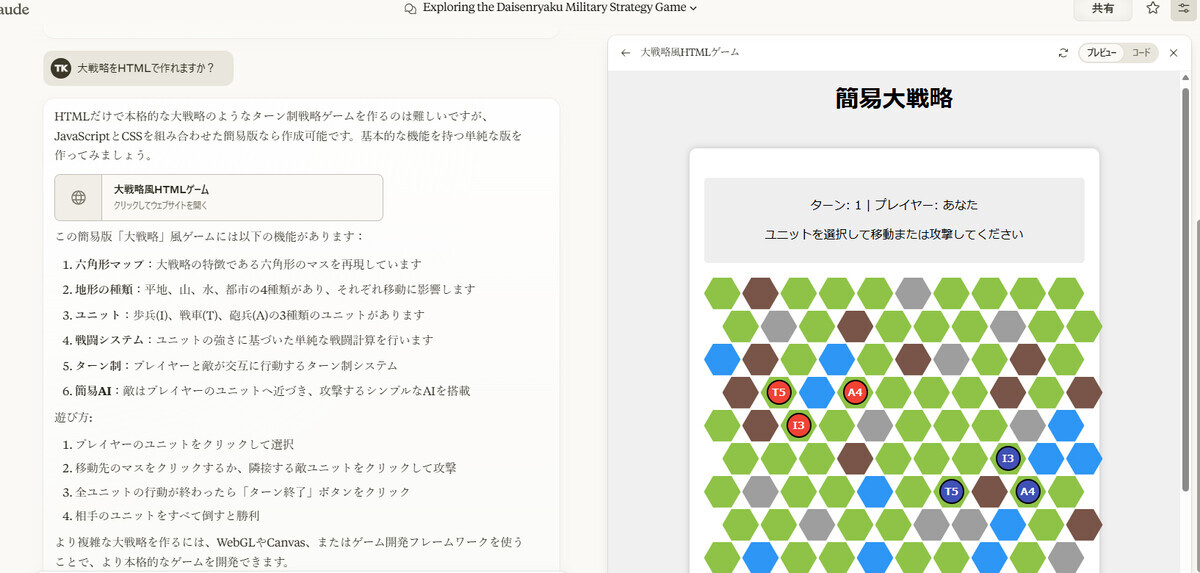1200x573 pixels.
Task: Go back using the artifact panel arrow
Action: (x=626, y=52)
